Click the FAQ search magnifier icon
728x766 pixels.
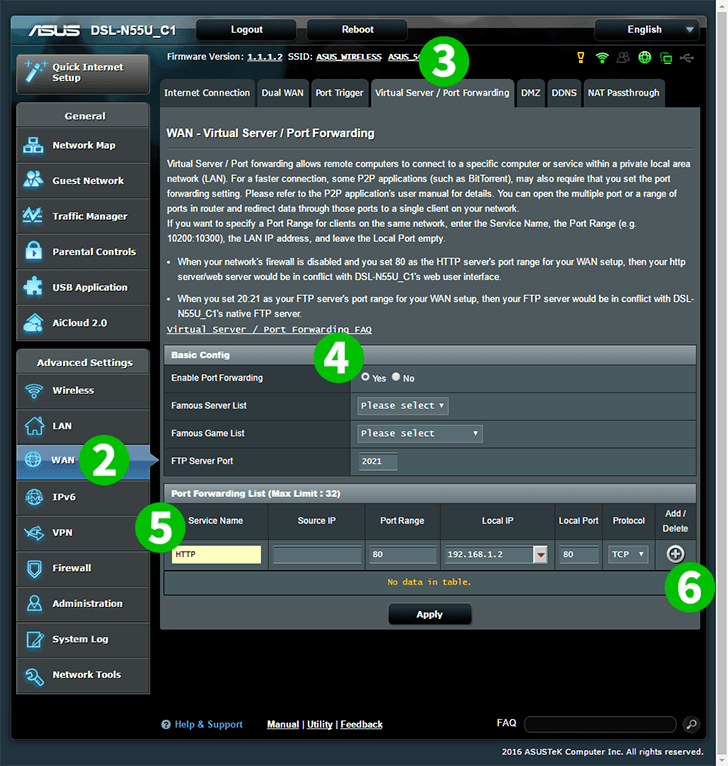(691, 724)
